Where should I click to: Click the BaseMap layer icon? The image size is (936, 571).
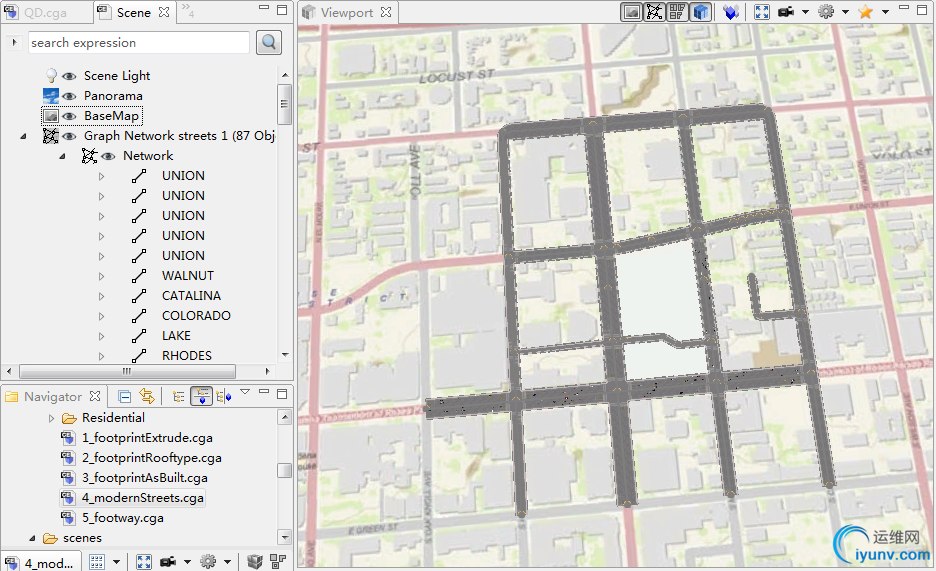coord(51,116)
